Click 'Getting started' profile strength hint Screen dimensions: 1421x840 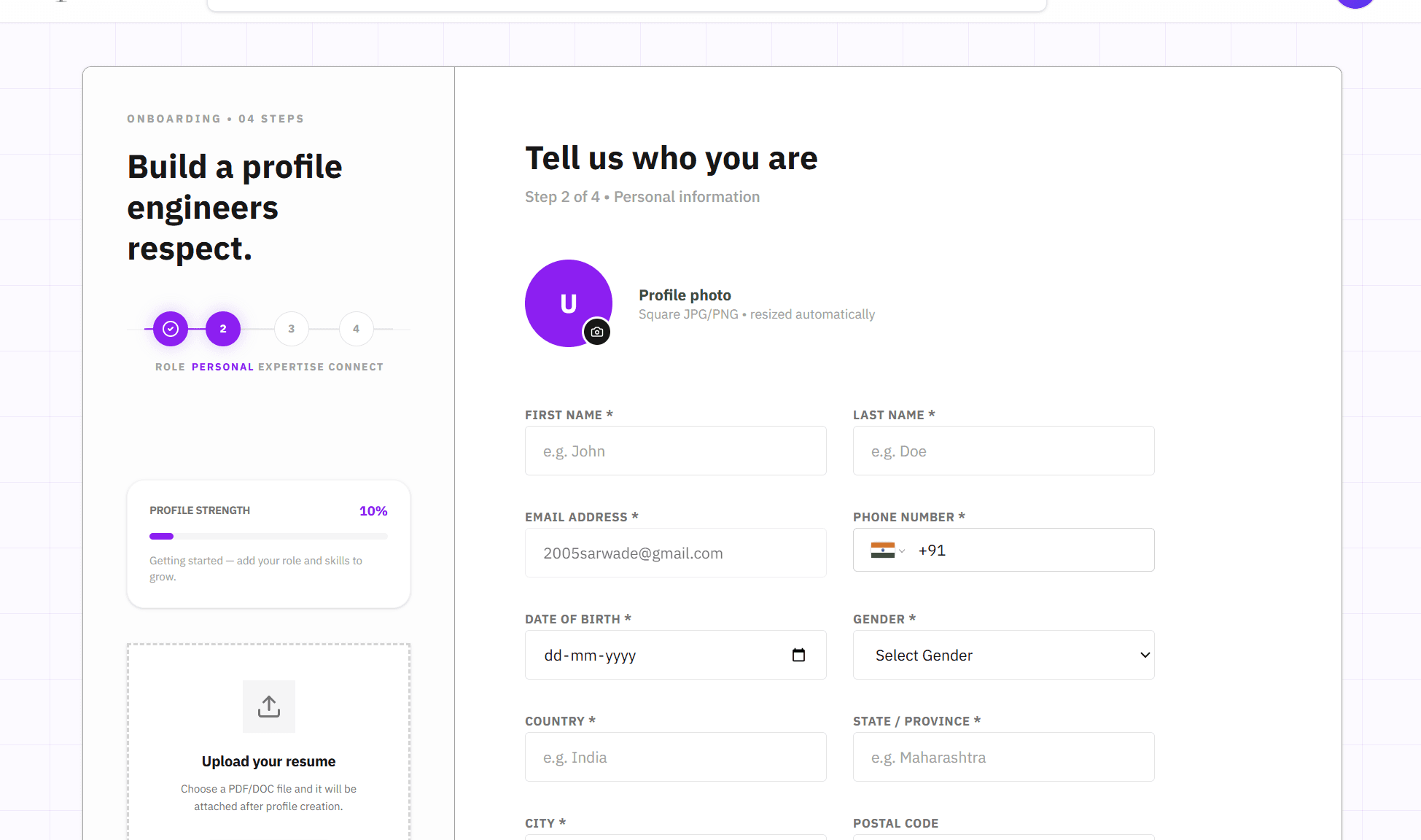pos(256,569)
